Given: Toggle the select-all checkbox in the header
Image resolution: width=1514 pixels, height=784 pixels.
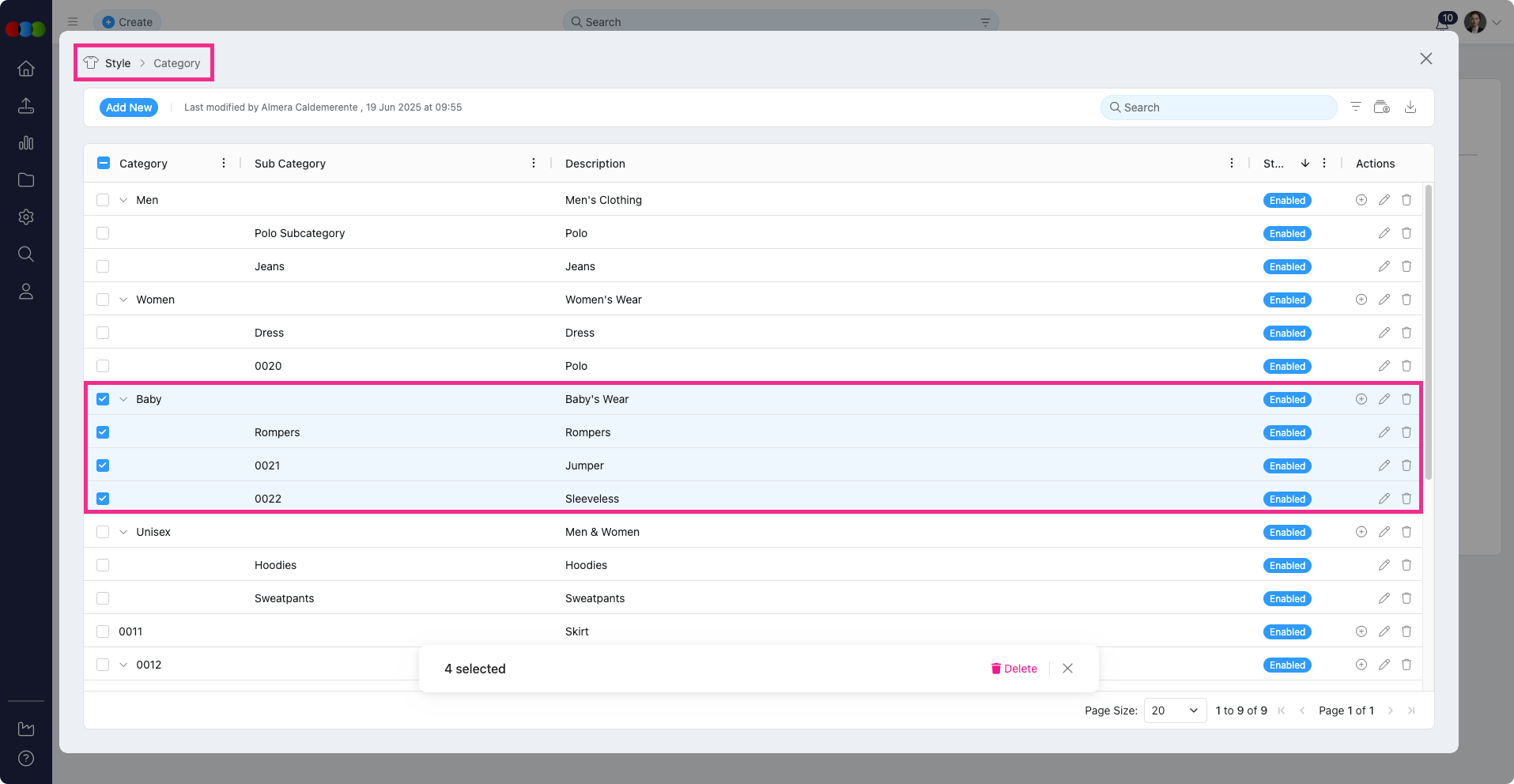Looking at the screenshot, I should point(104,163).
